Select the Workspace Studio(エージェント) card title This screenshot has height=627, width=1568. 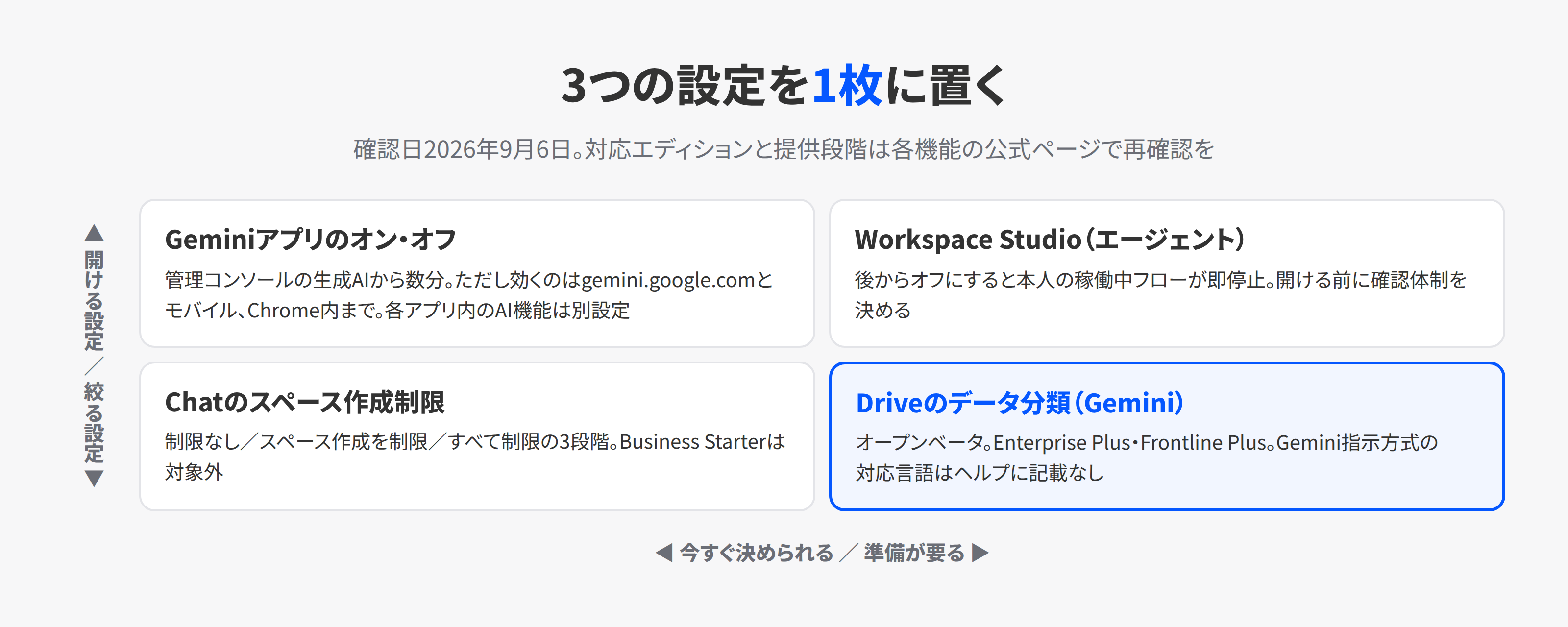[x=1050, y=239]
